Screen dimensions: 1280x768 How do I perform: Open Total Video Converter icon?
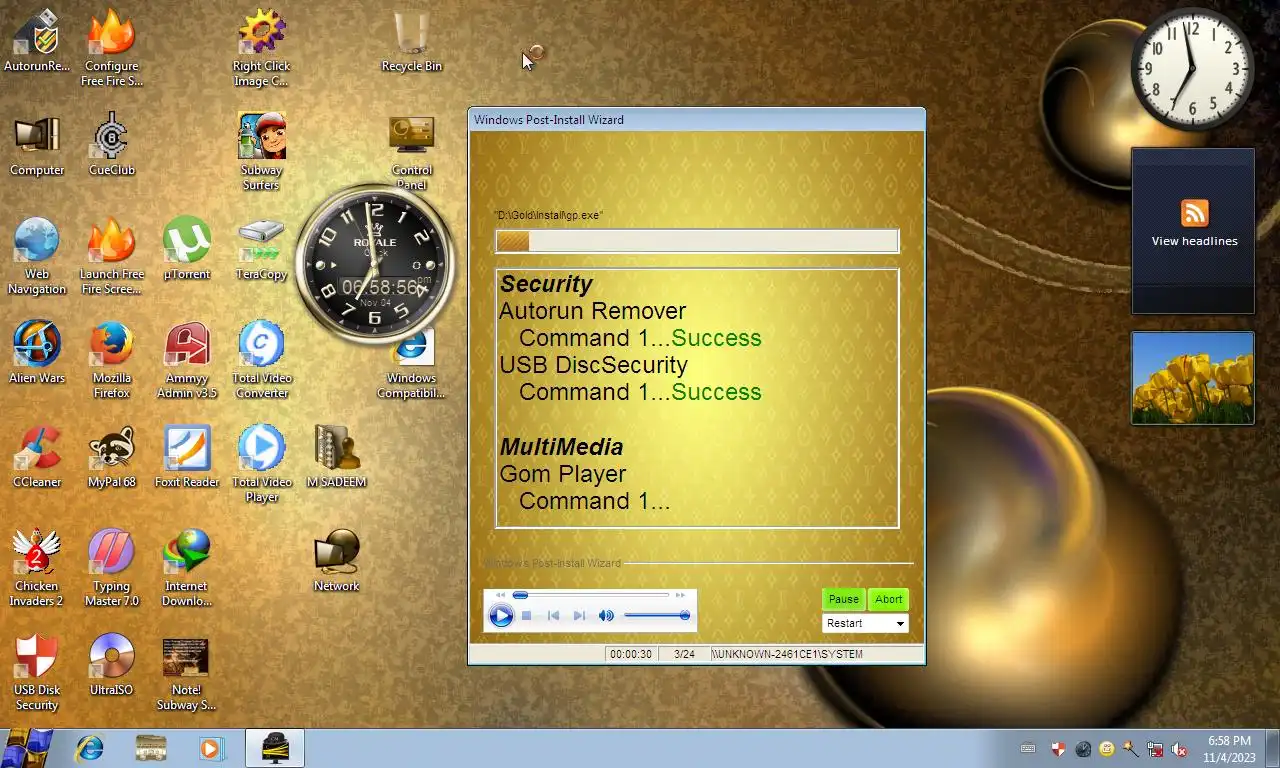pos(261,360)
